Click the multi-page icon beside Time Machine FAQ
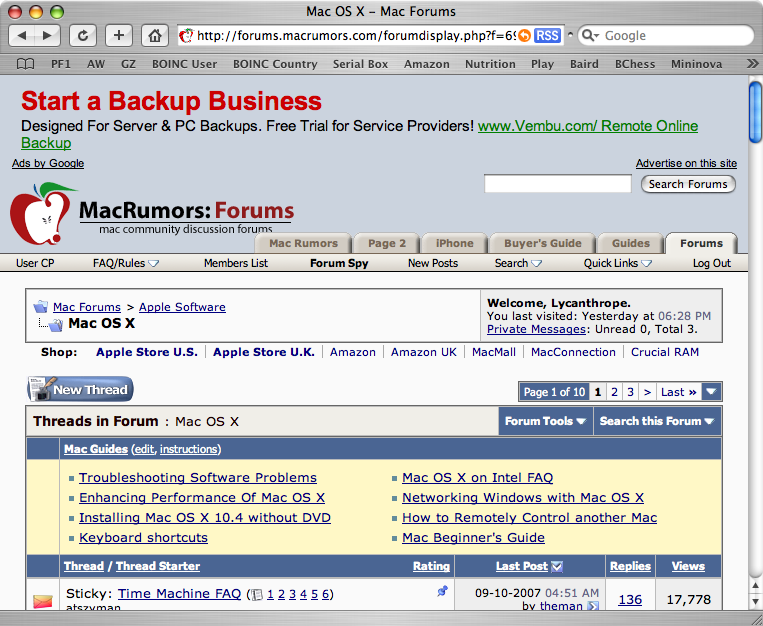This screenshot has height=626, width=763. click(x=257, y=594)
